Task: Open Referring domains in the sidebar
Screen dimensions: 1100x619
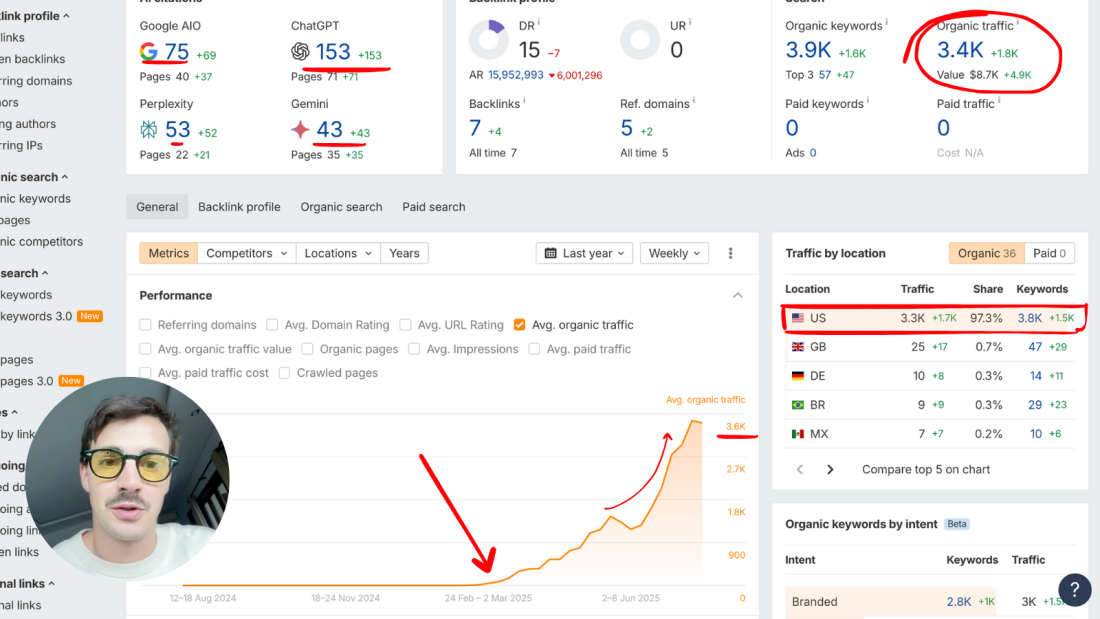Action: [x=36, y=81]
